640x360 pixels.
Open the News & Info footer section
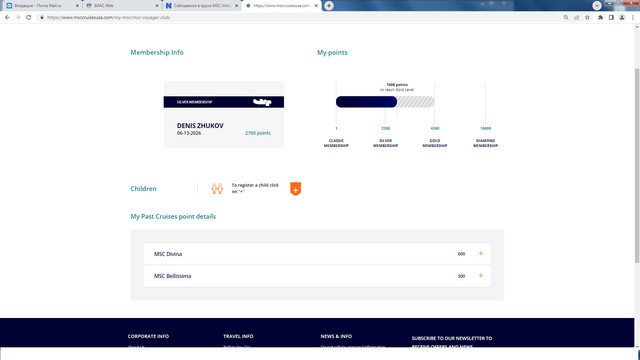tap(336, 336)
